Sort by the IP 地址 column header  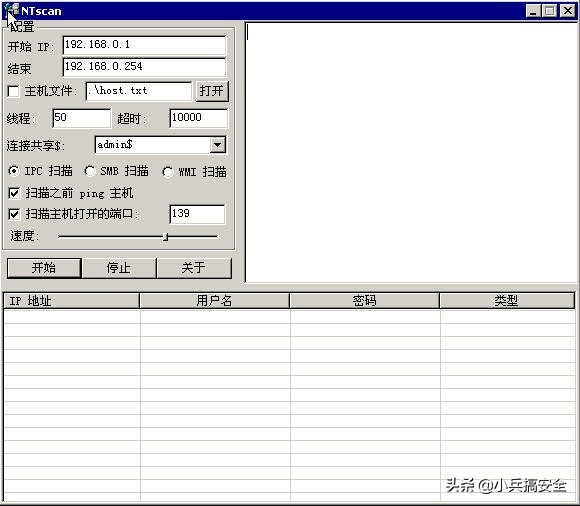point(71,301)
